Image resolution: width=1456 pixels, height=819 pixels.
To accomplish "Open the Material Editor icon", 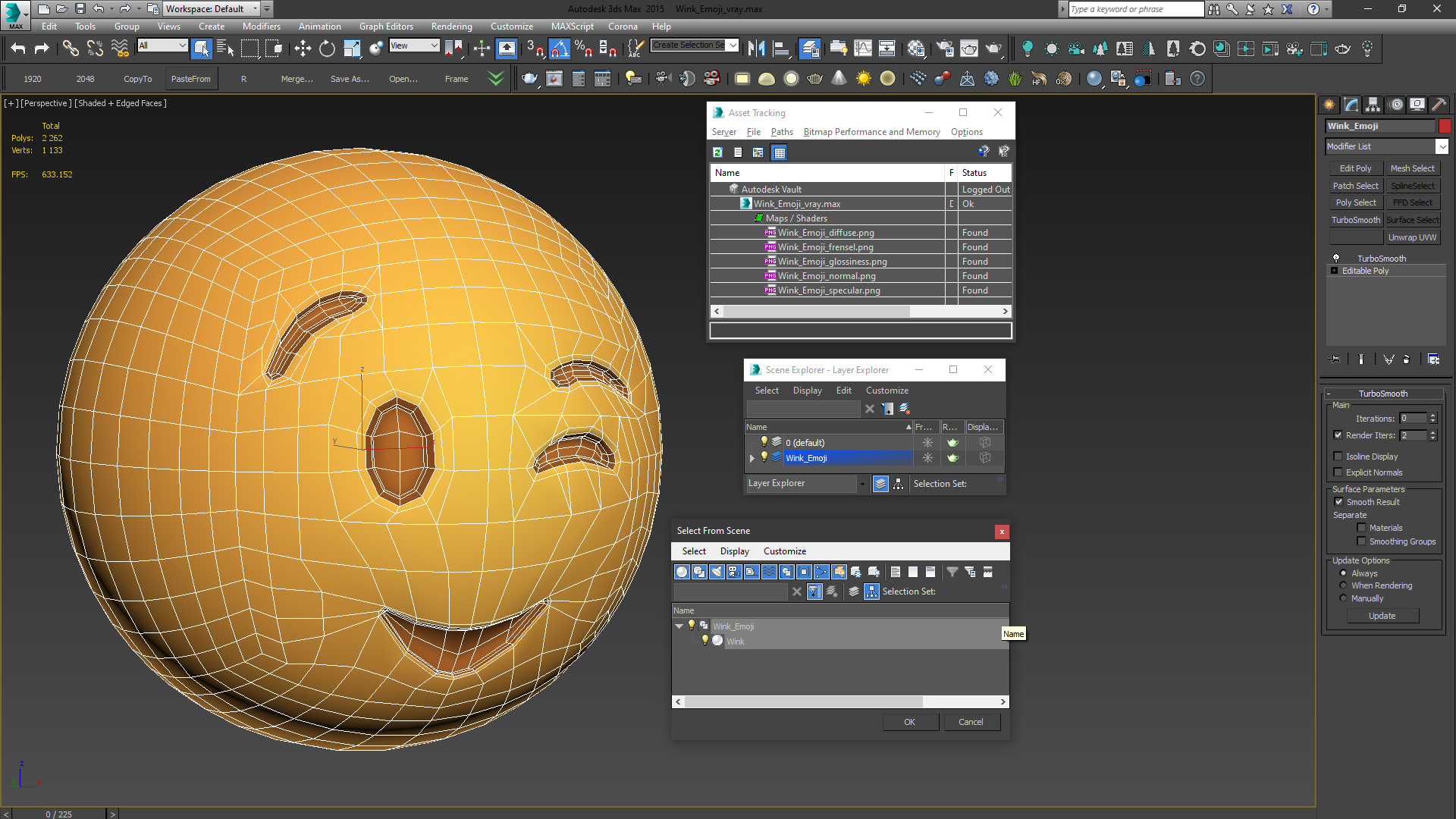I will point(916,49).
